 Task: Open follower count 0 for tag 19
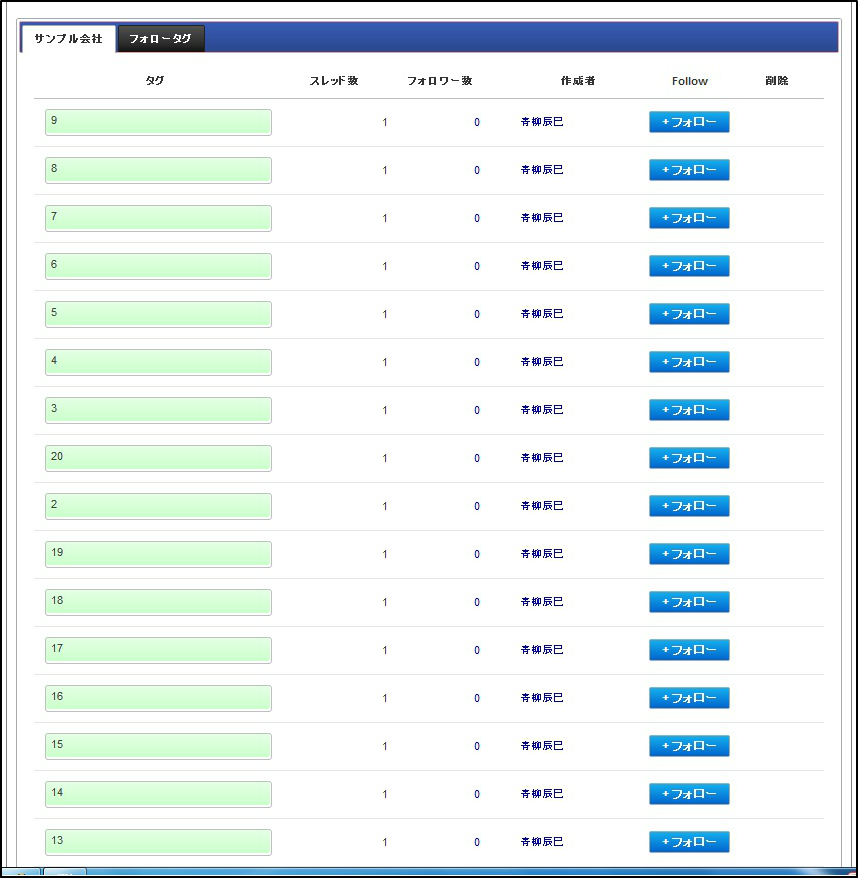click(x=477, y=553)
